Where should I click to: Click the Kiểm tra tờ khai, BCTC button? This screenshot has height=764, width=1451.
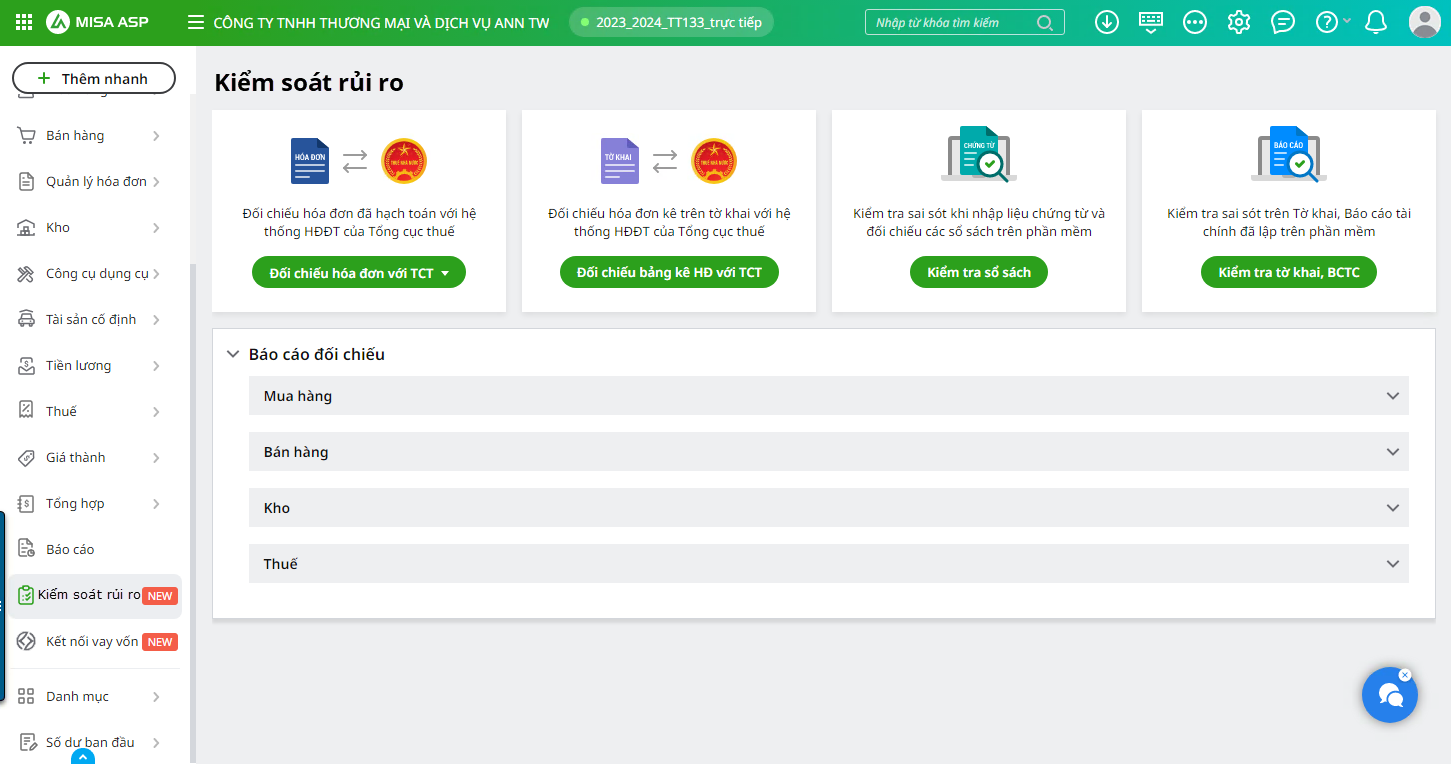point(1289,272)
